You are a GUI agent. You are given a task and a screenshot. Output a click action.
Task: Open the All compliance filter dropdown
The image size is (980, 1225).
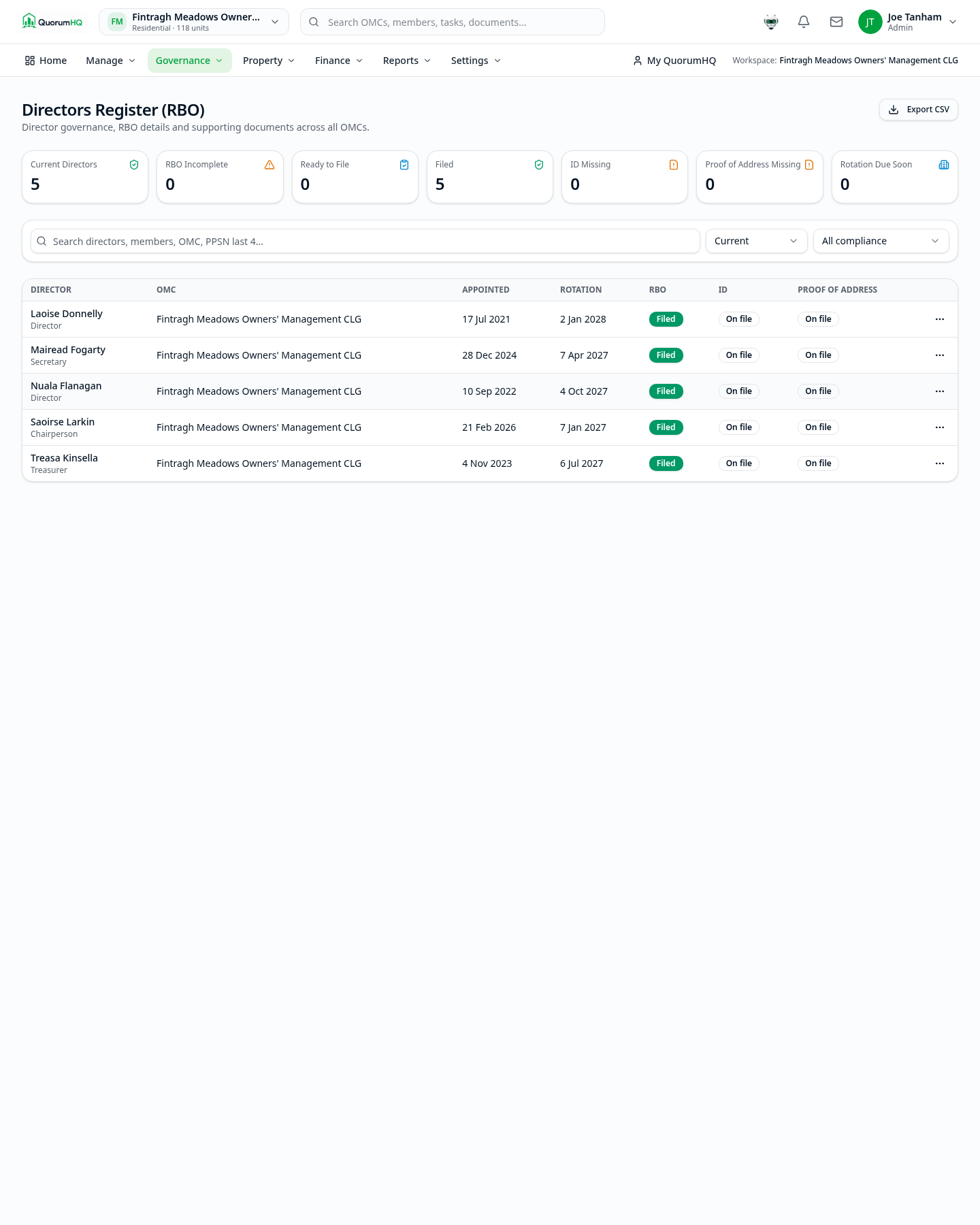click(881, 241)
